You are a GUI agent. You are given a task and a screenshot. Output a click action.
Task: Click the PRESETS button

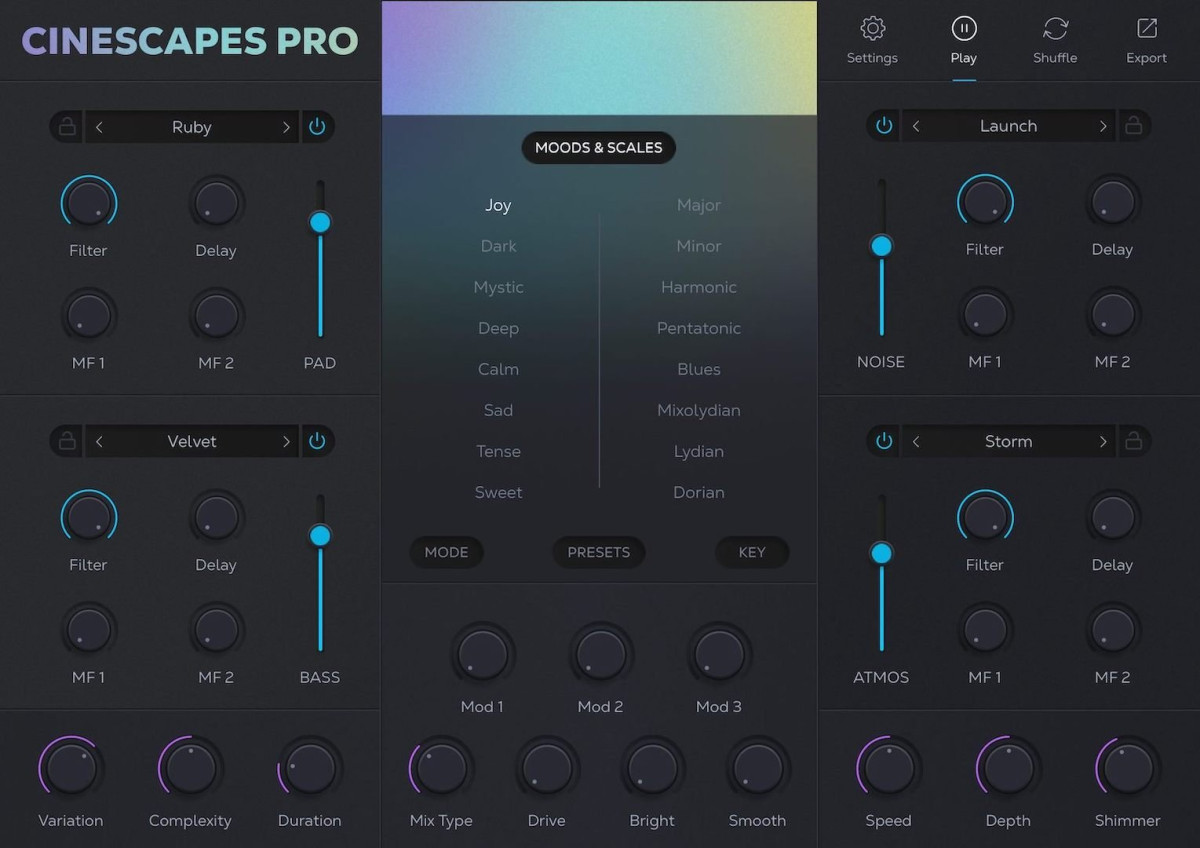click(599, 552)
